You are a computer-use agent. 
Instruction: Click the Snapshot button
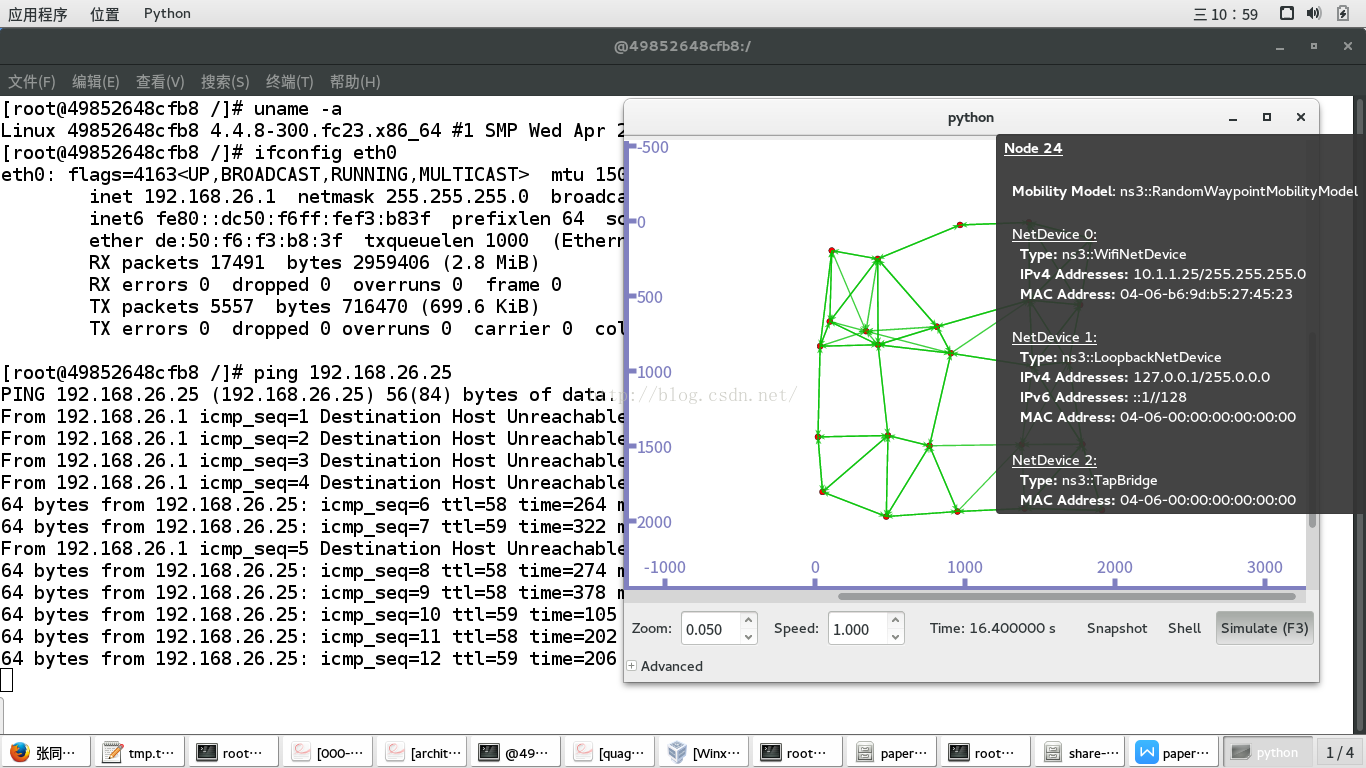pyautogui.click(x=1117, y=628)
